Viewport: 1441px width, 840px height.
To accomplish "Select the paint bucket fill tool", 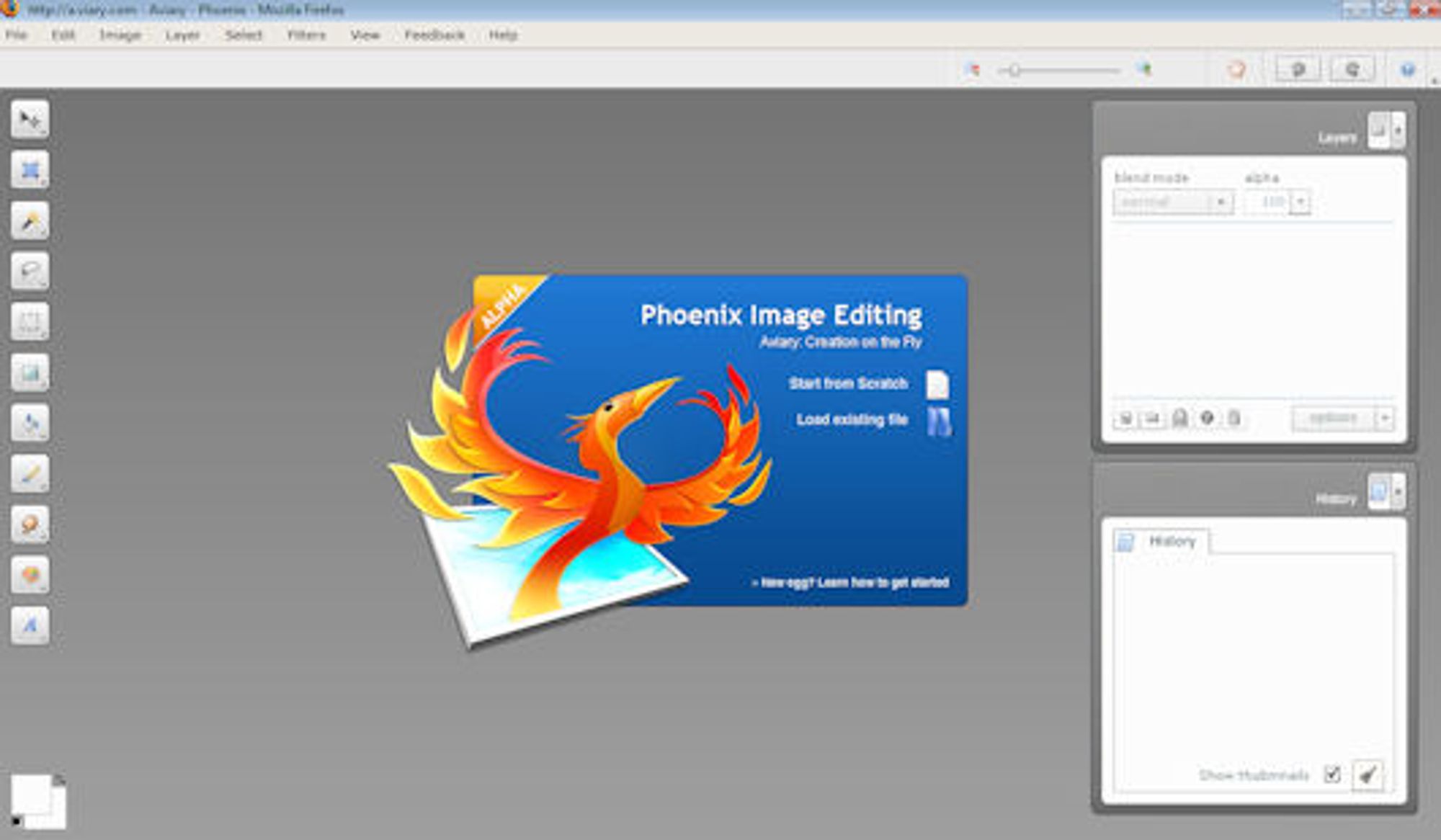I will tap(30, 423).
